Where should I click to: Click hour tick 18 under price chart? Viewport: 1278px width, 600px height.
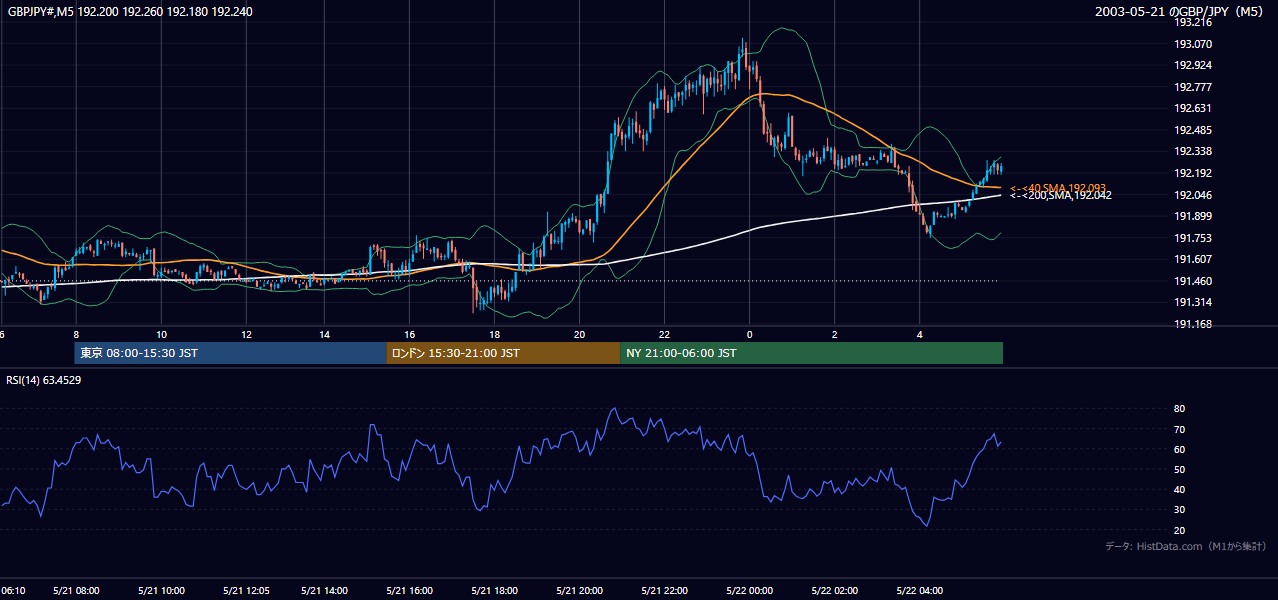click(494, 334)
